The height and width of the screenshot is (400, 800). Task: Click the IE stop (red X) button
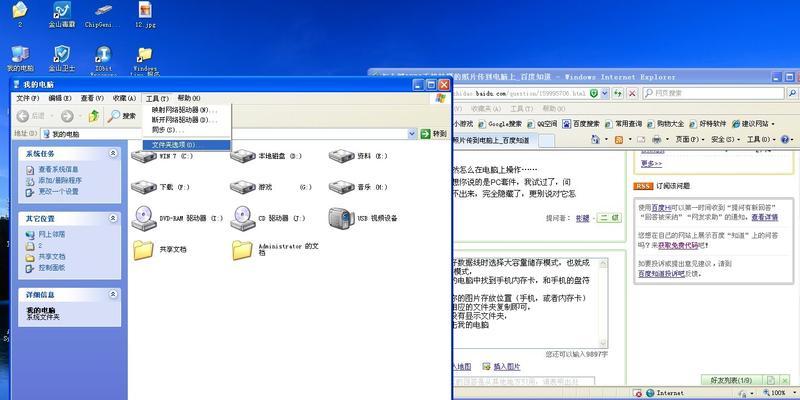tap(632, 93)
